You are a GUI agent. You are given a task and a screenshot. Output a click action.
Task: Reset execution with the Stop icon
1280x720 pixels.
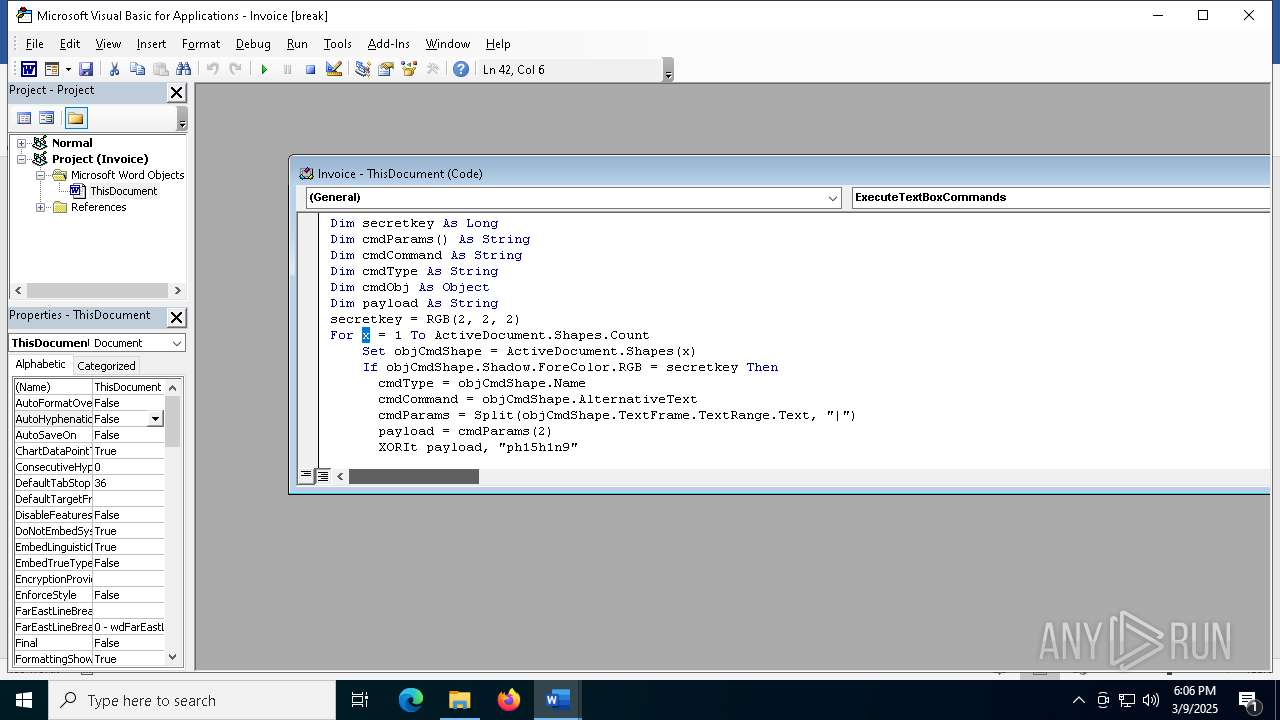click(310, 69)
